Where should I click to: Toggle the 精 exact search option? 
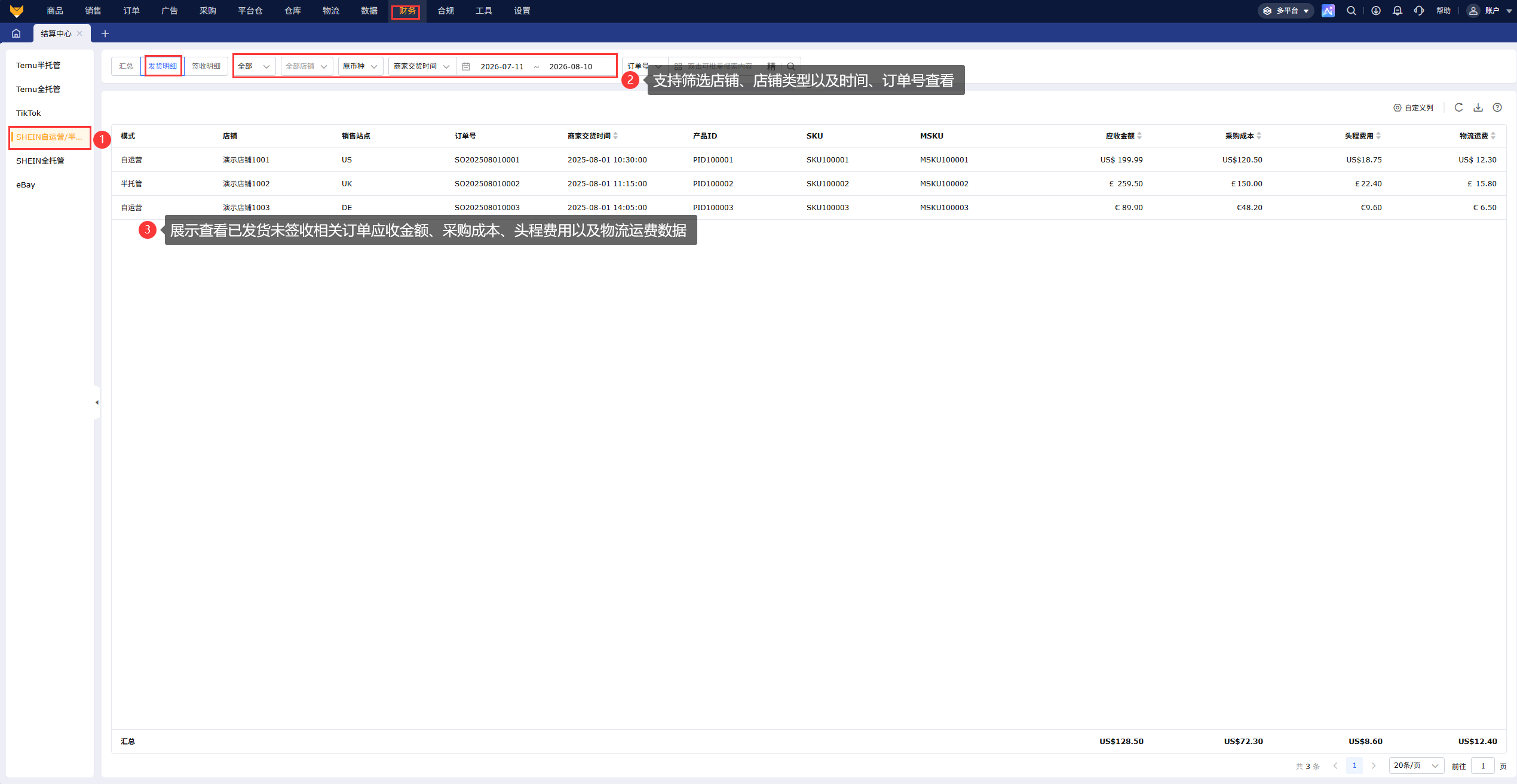point(771,66)
